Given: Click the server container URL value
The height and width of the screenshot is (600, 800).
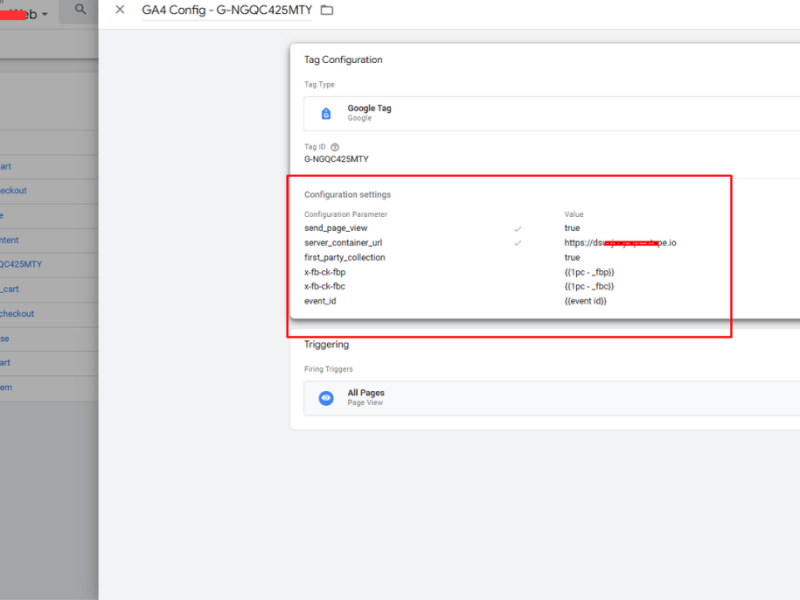Looking at the screenshot, I should pos(620,243).
